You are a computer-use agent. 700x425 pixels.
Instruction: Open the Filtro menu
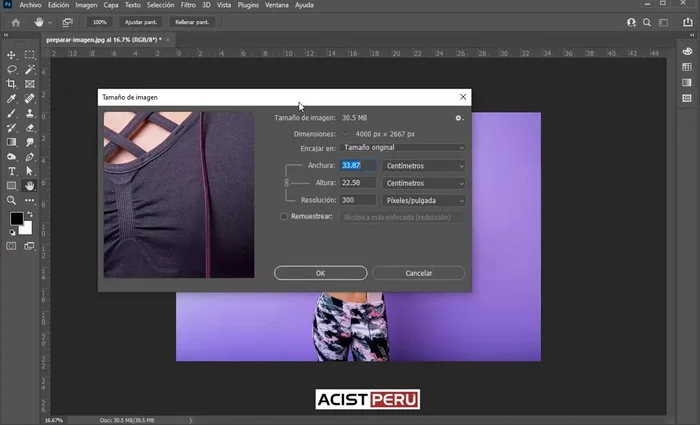click(188, 5)
